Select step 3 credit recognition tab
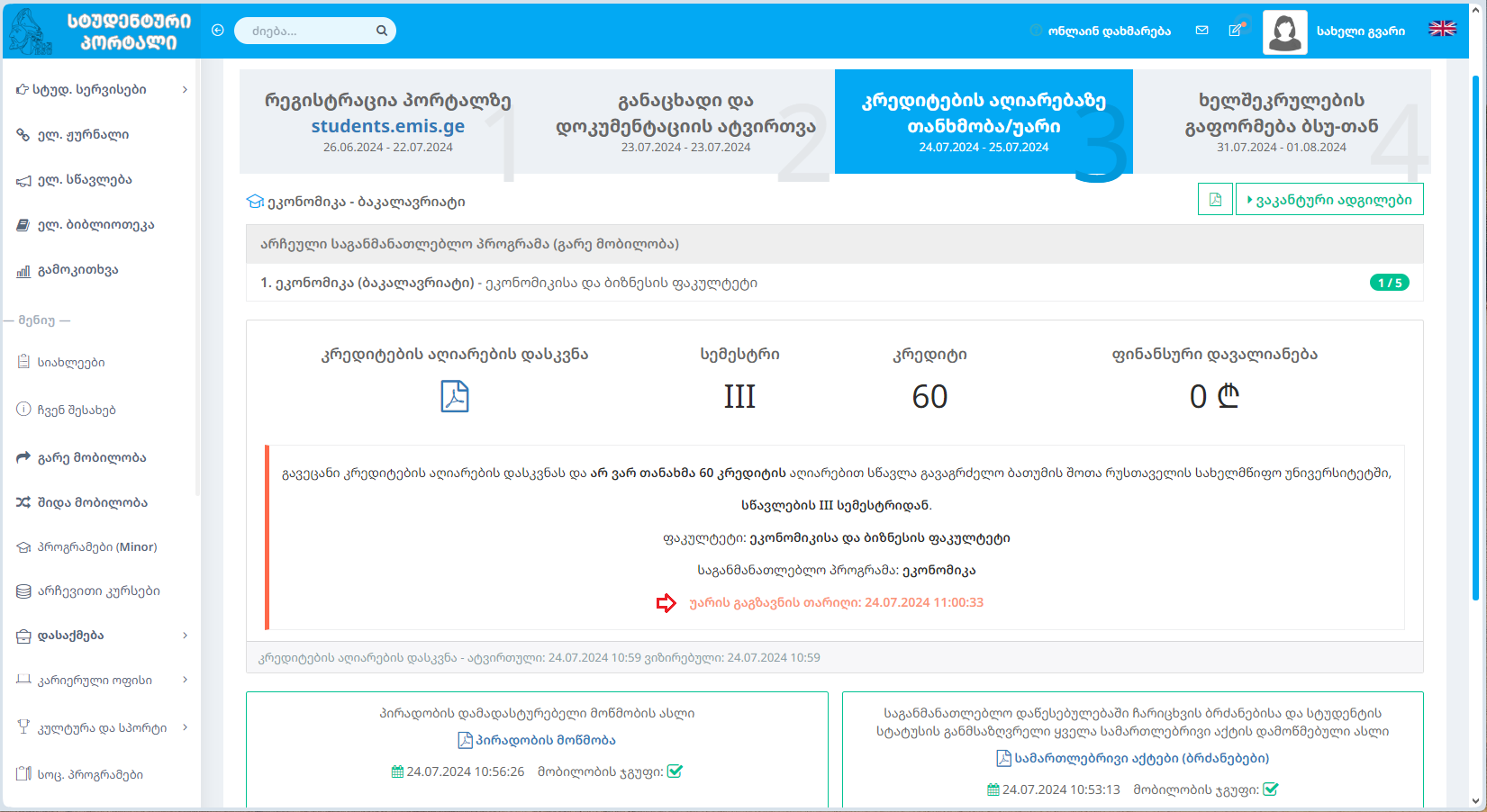Image resolution: width=1487 pixels, height=812 pixels. click(x=984, y=122)
